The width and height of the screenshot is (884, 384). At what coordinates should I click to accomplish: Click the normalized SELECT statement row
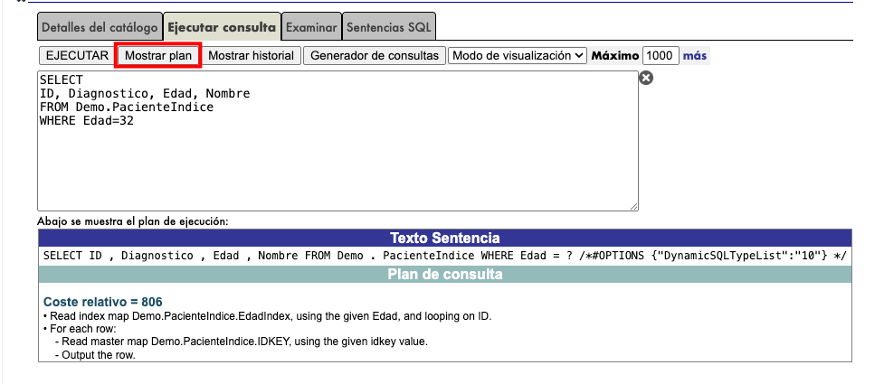click(x=445, y=256)
